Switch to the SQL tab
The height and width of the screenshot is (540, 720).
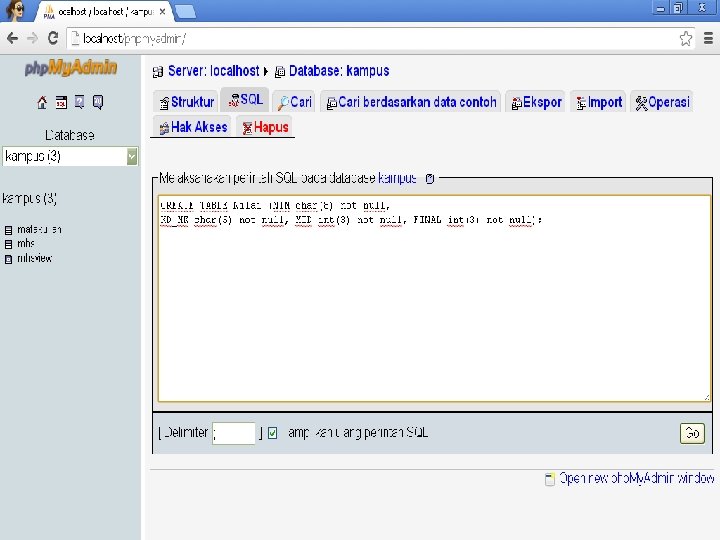coord(245,100)
